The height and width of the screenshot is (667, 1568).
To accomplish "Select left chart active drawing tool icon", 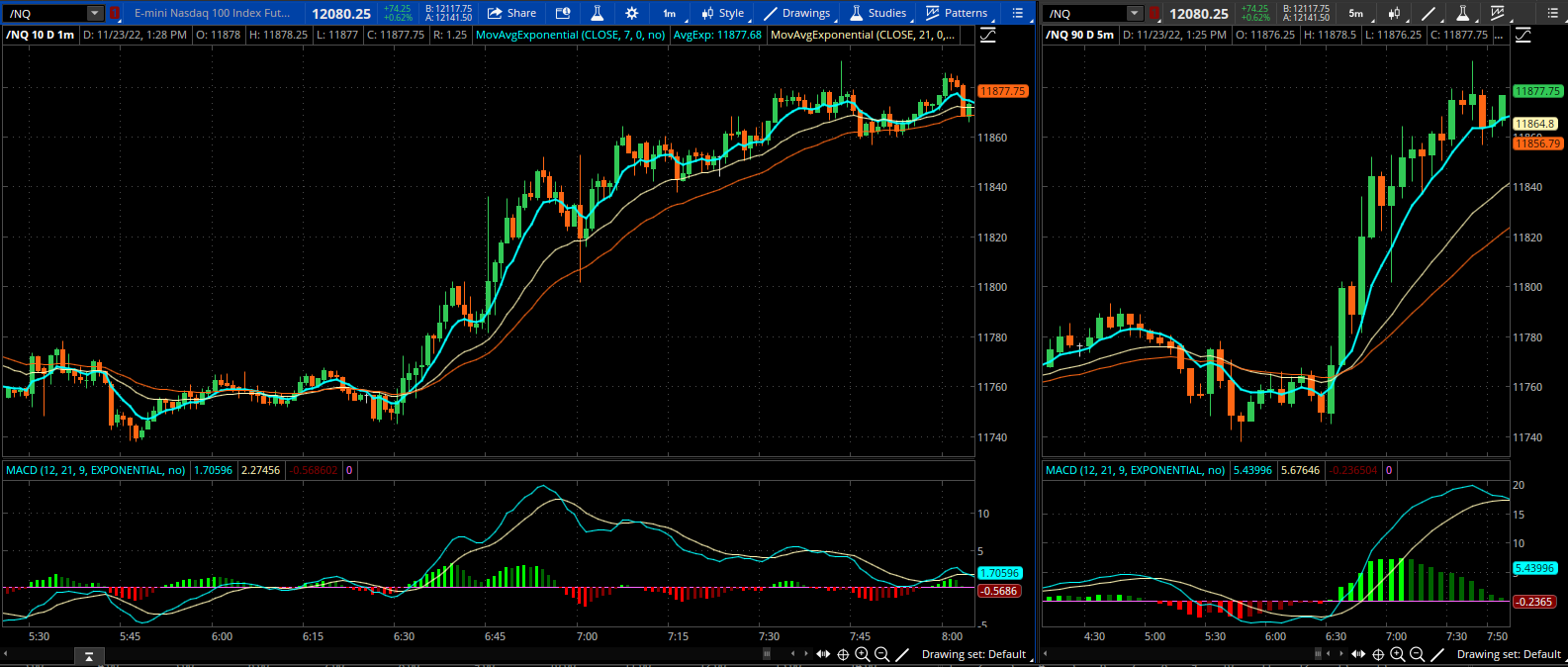I will pyautogui.click(x=902, y=655).
